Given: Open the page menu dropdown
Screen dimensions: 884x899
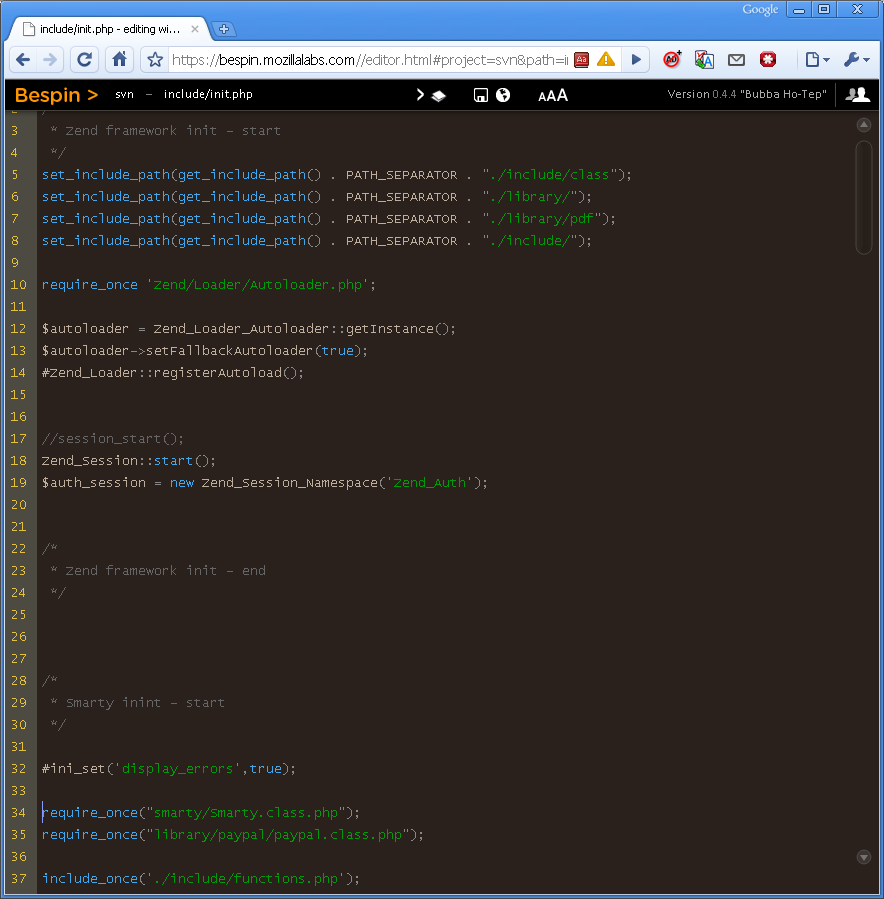Looking at the screenshot, I should point(817,60).
